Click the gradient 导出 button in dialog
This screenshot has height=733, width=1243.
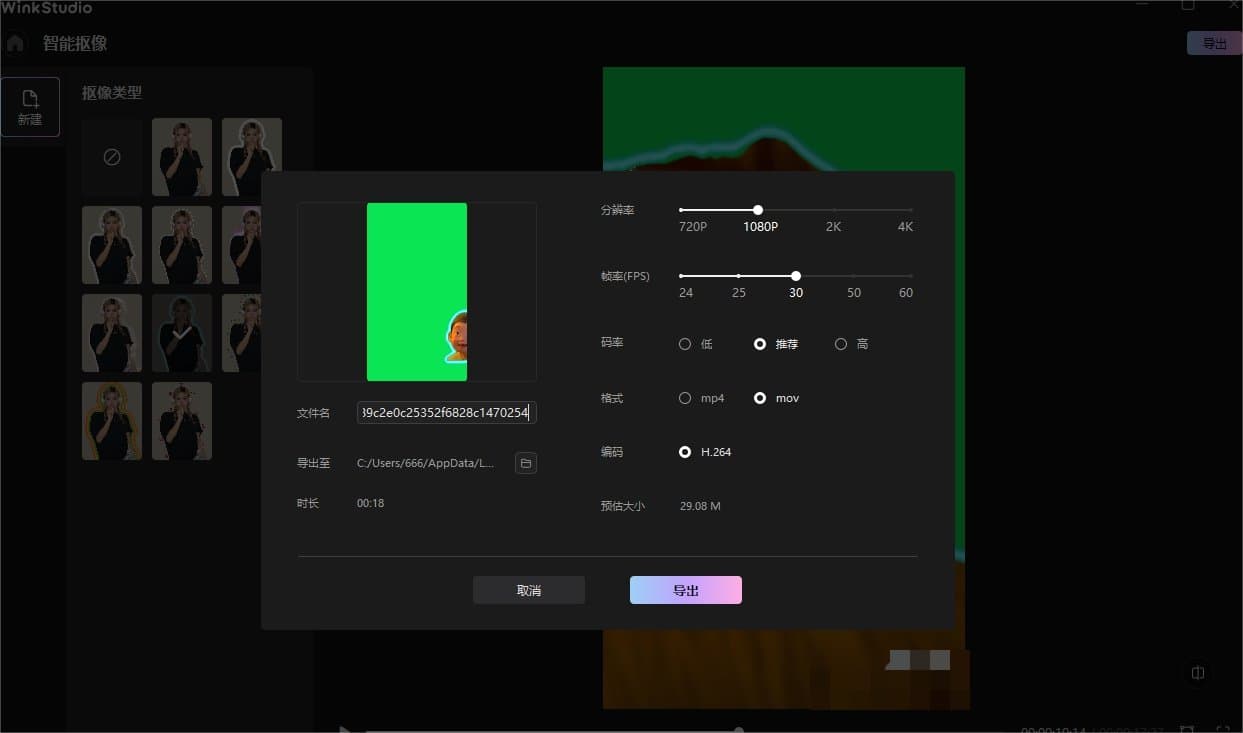coord(686,590)
